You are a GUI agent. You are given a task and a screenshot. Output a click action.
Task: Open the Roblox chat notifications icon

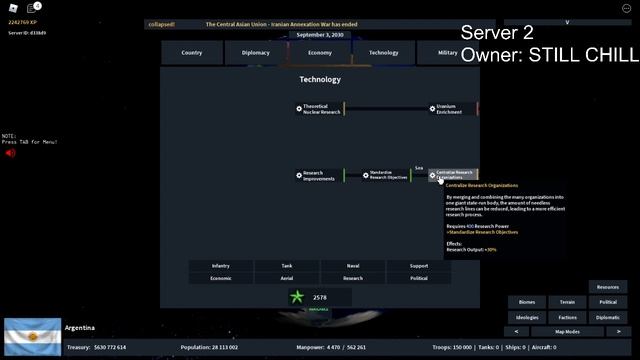click(x=32, y=8)
